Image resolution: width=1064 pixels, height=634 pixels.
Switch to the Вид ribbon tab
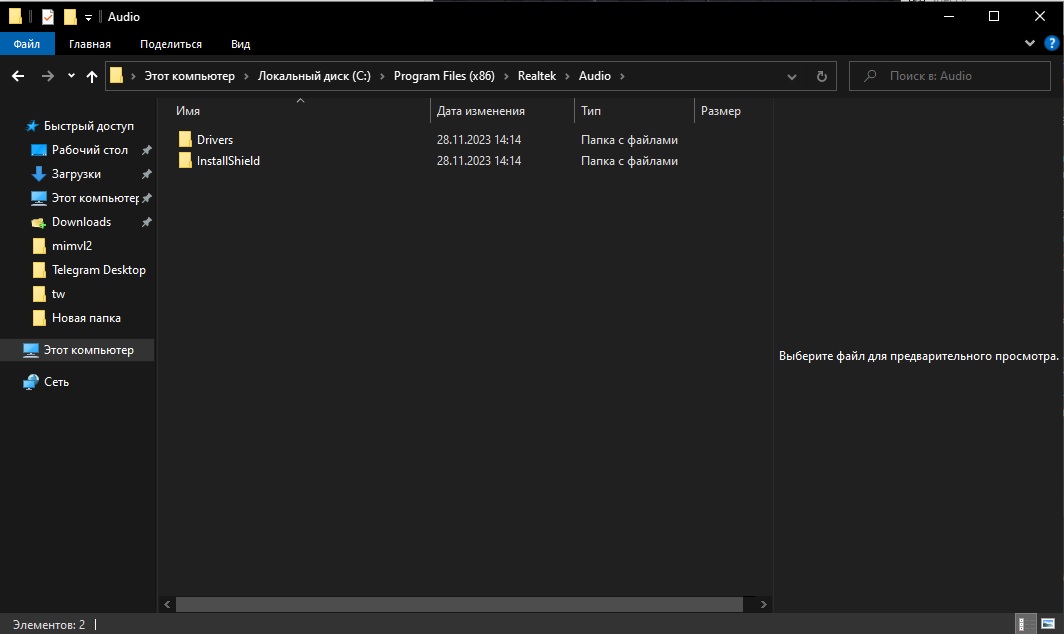coord(240,44)
